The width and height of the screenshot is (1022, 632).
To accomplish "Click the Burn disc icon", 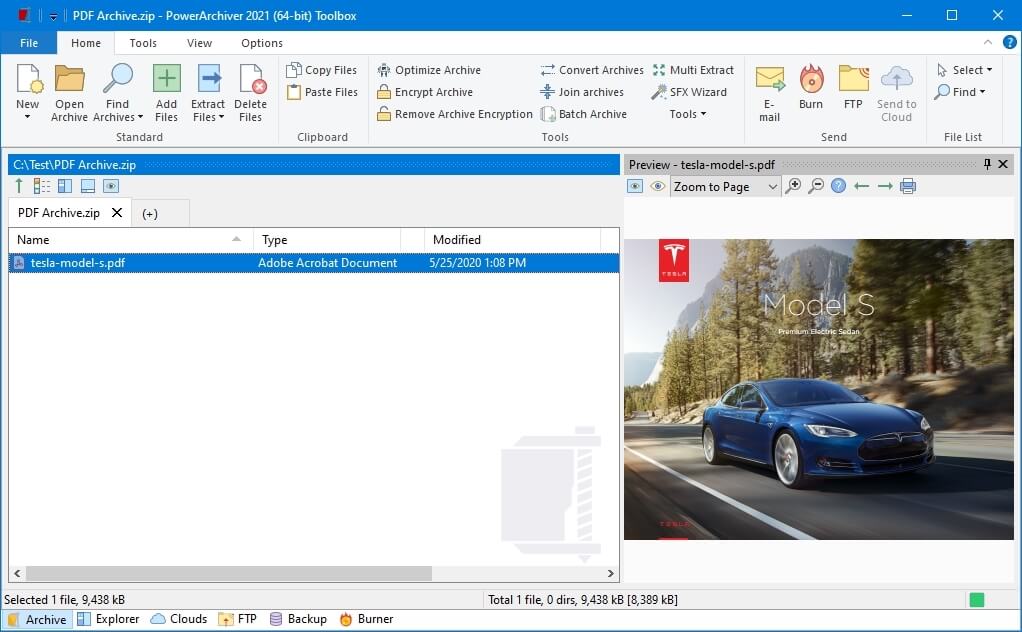I will 811,79.
